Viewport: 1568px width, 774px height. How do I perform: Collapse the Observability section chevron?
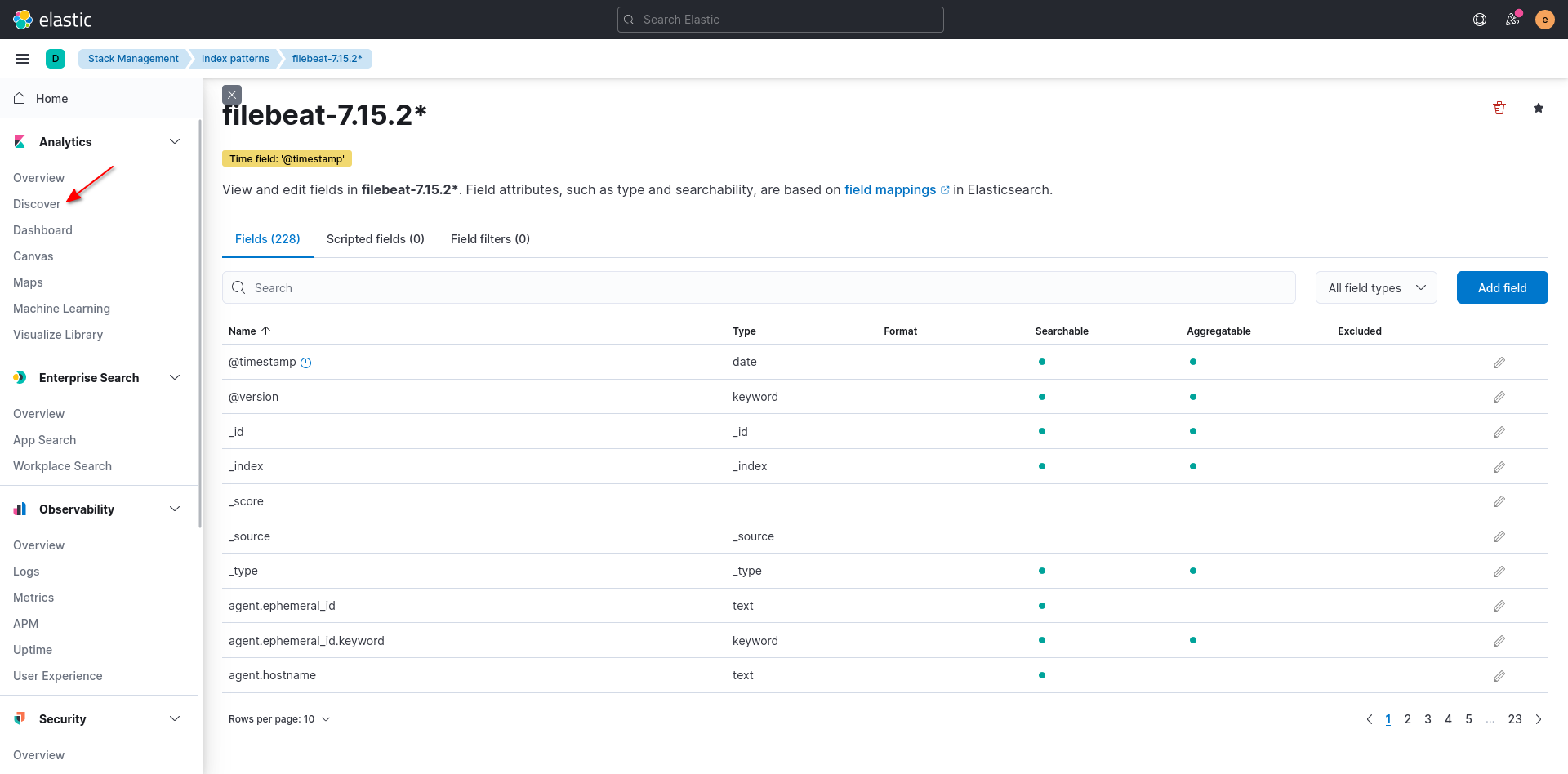[175, 509]
